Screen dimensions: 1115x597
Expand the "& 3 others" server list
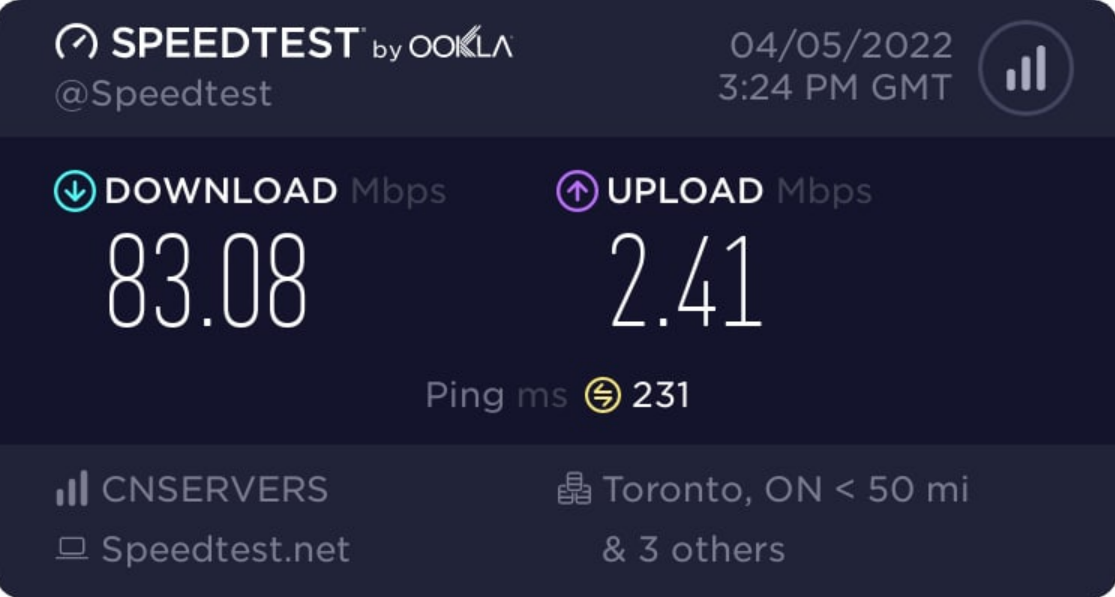coord(693,549)
